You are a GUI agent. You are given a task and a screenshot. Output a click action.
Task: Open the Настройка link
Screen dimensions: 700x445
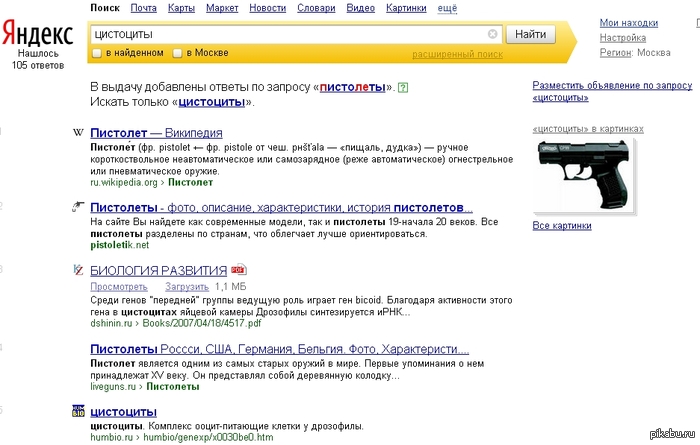point(623,38)
